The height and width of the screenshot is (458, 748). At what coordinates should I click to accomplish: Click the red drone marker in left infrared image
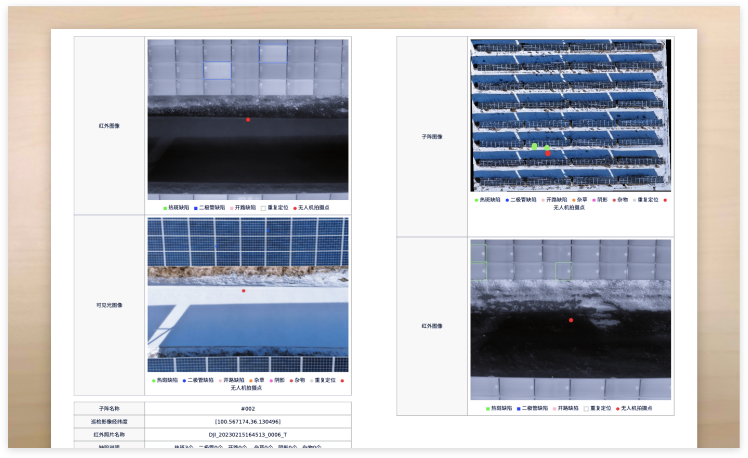tap(248, 119)
